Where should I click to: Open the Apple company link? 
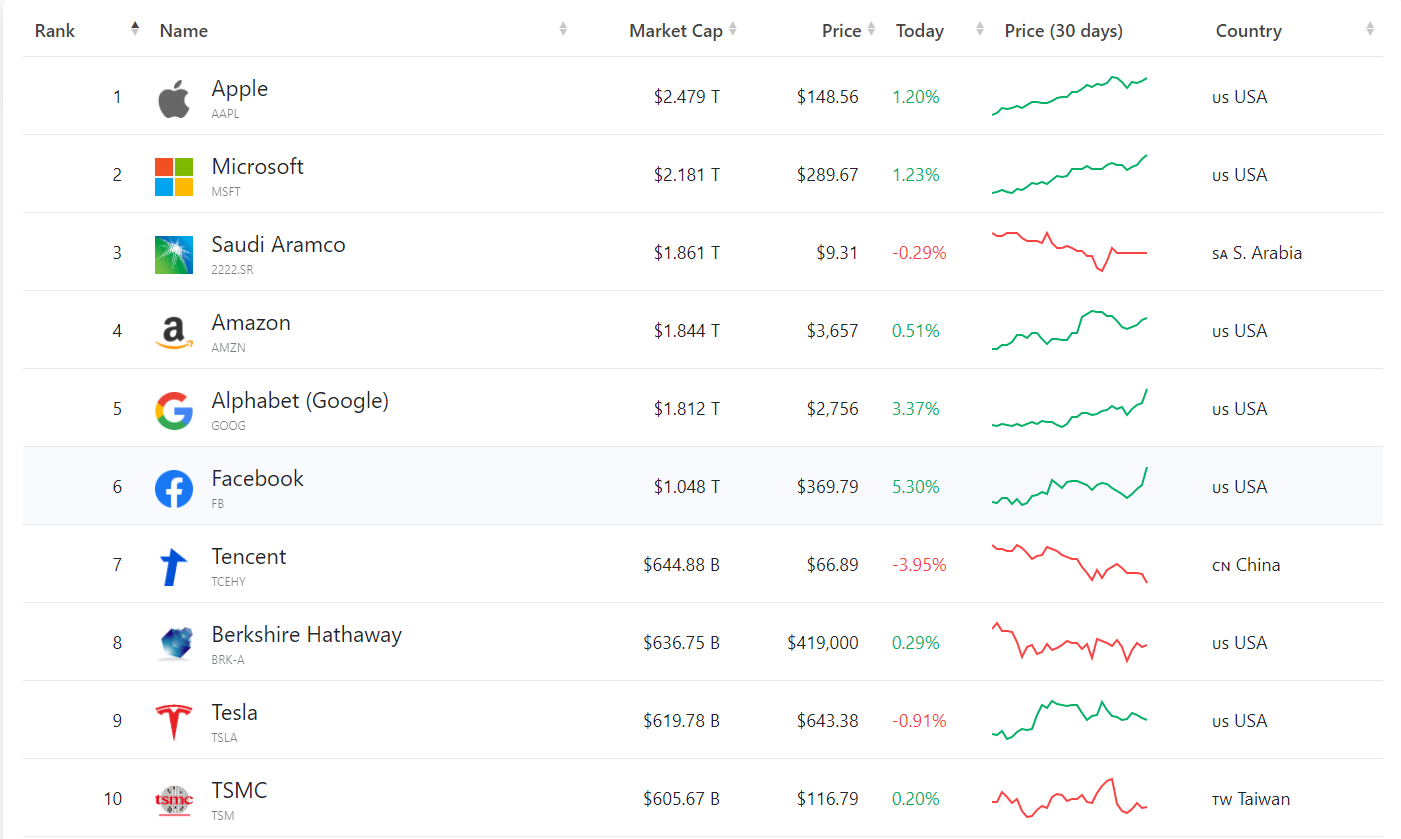pos(240,88)
